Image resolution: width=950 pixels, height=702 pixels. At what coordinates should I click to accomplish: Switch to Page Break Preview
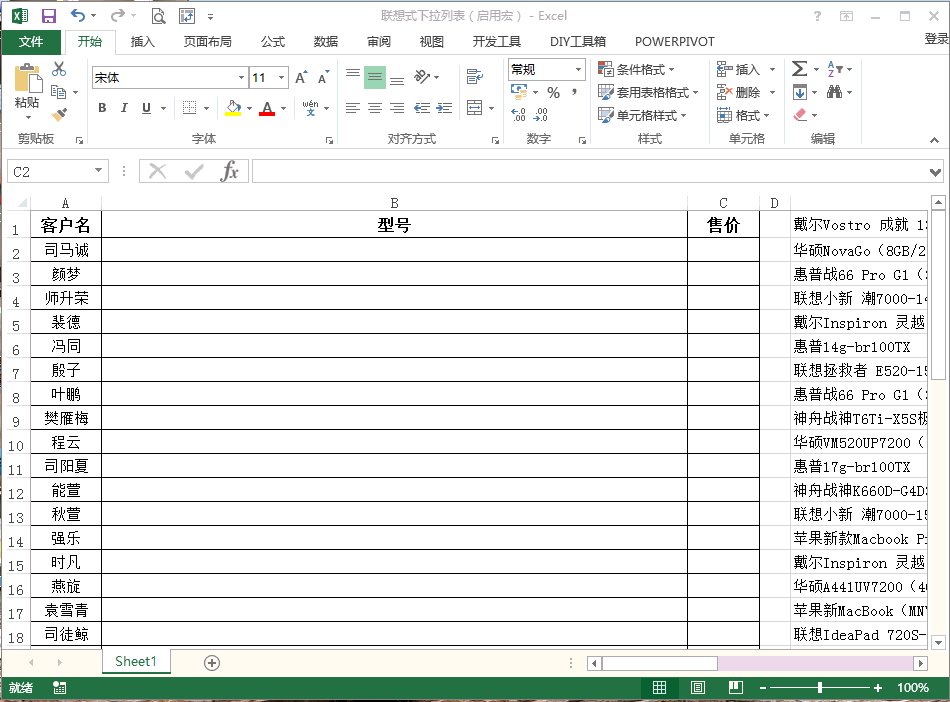click(x=736, y=687)
